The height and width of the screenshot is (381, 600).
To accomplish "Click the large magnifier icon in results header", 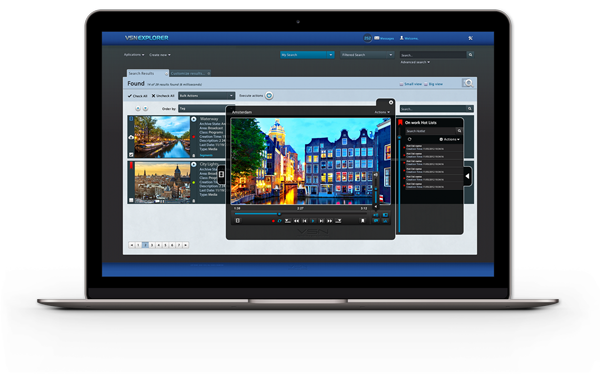I will pos(468,83).
